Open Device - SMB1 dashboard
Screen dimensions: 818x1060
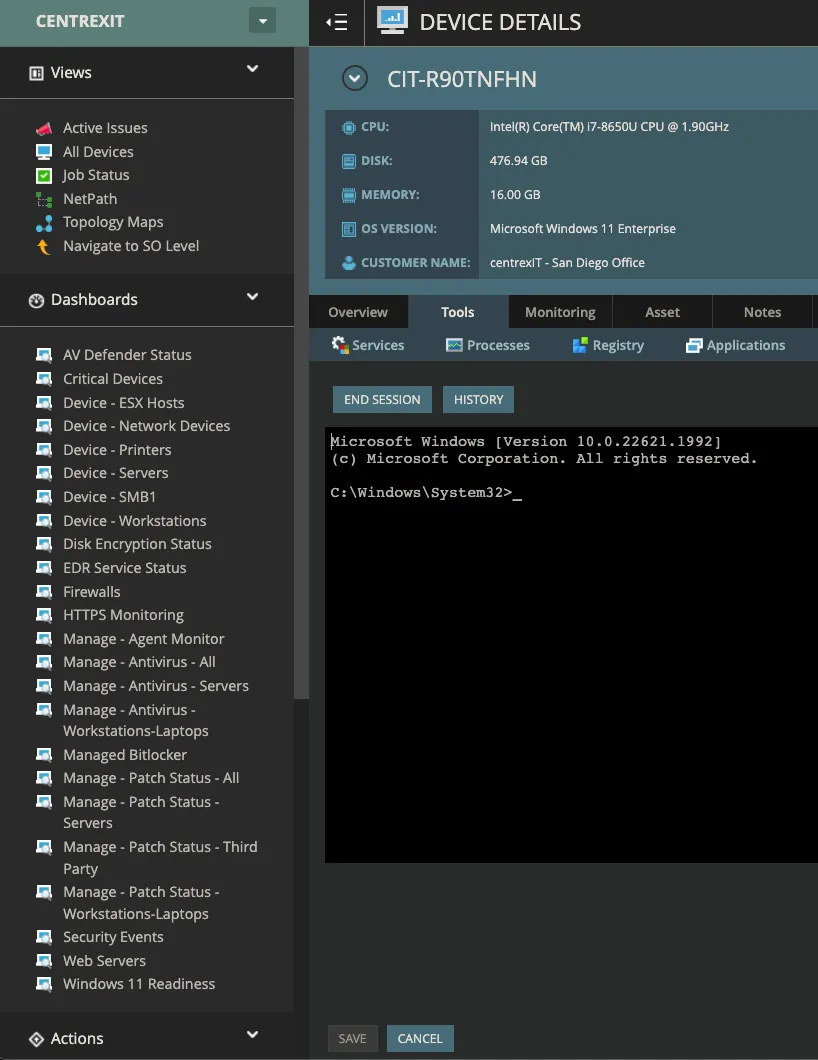(110, 497)
